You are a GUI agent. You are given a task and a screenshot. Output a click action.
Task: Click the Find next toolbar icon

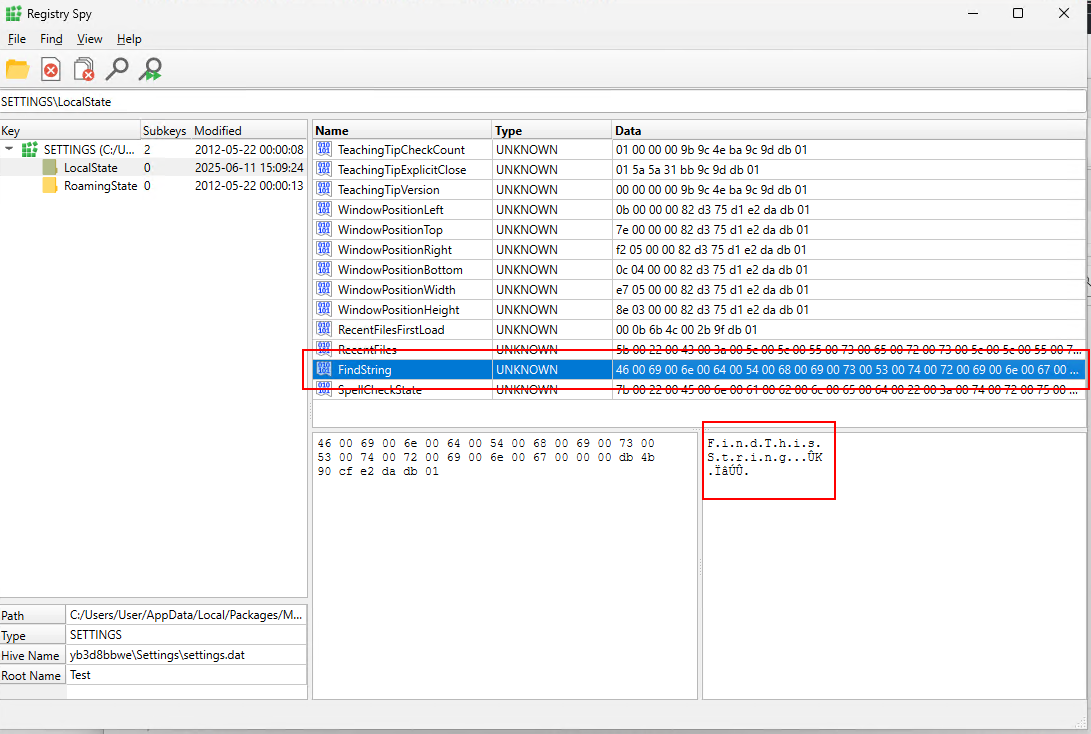coord(150,69)
